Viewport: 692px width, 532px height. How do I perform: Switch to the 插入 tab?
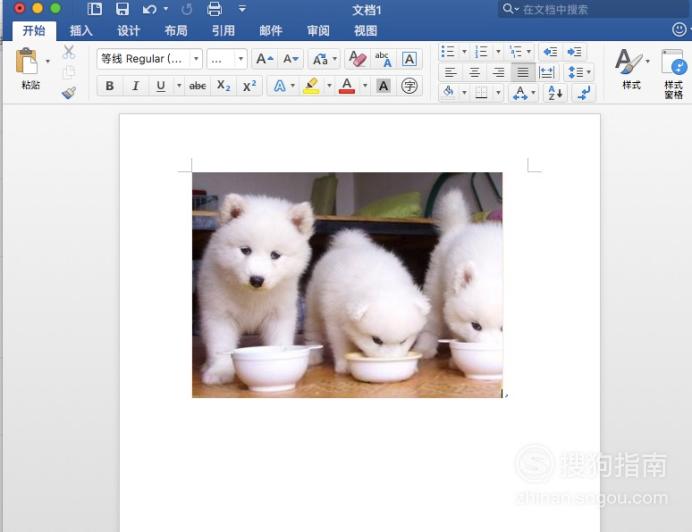click(81, 30)
